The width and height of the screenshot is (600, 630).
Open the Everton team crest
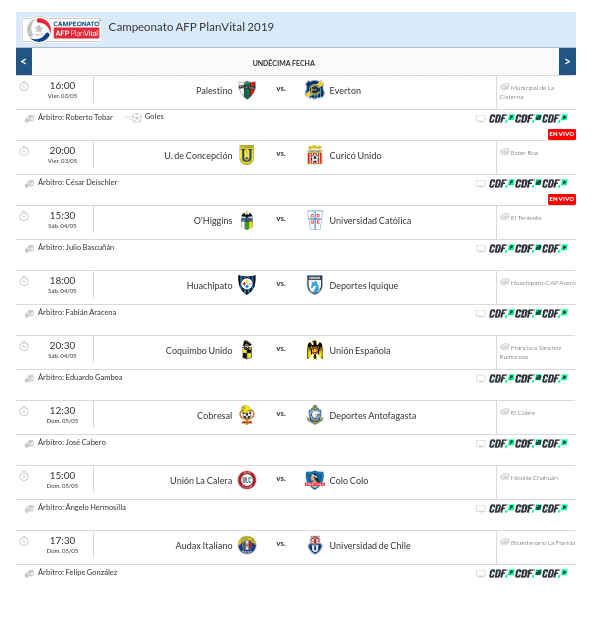[314, 90]
